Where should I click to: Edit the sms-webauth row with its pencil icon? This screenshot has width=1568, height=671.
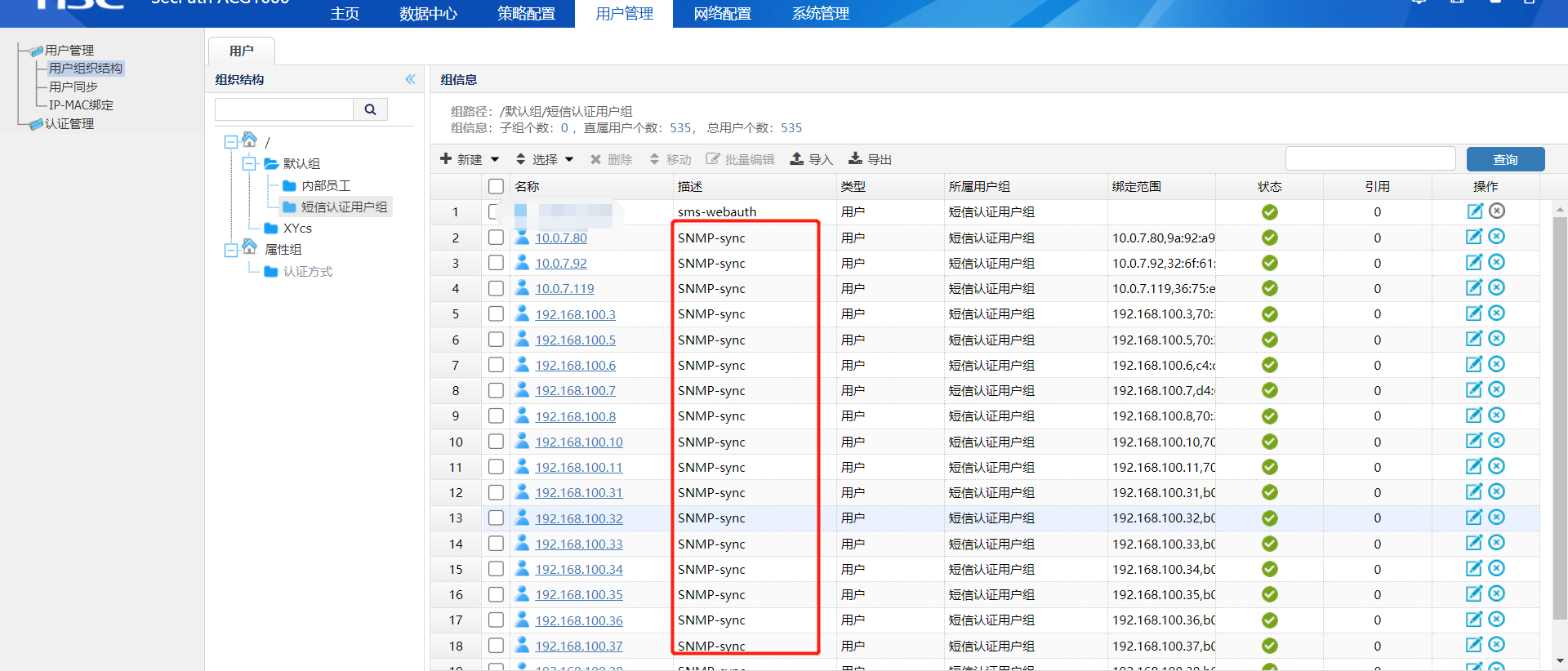click(x=1475, y=211)
